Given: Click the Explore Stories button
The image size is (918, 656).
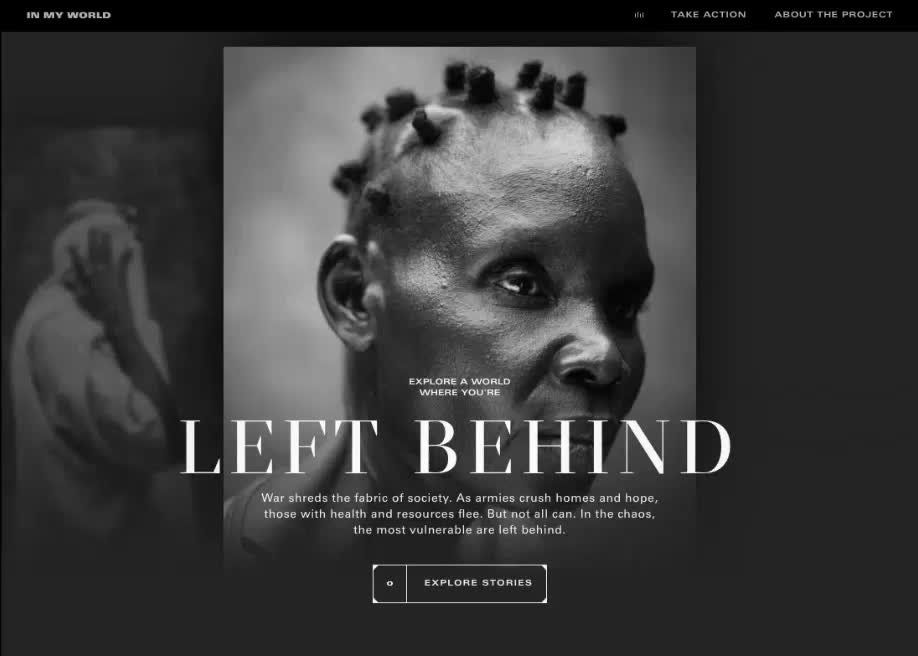Looking at the screenshot, I should (460, 583).
